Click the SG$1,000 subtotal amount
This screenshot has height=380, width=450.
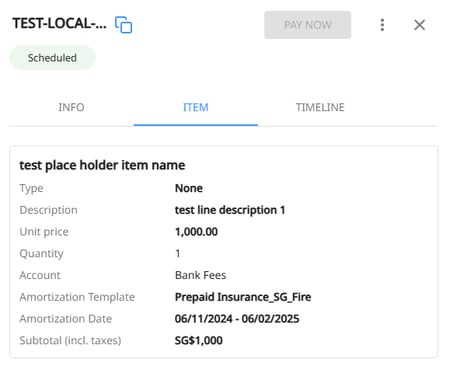[x=199, y=340]
